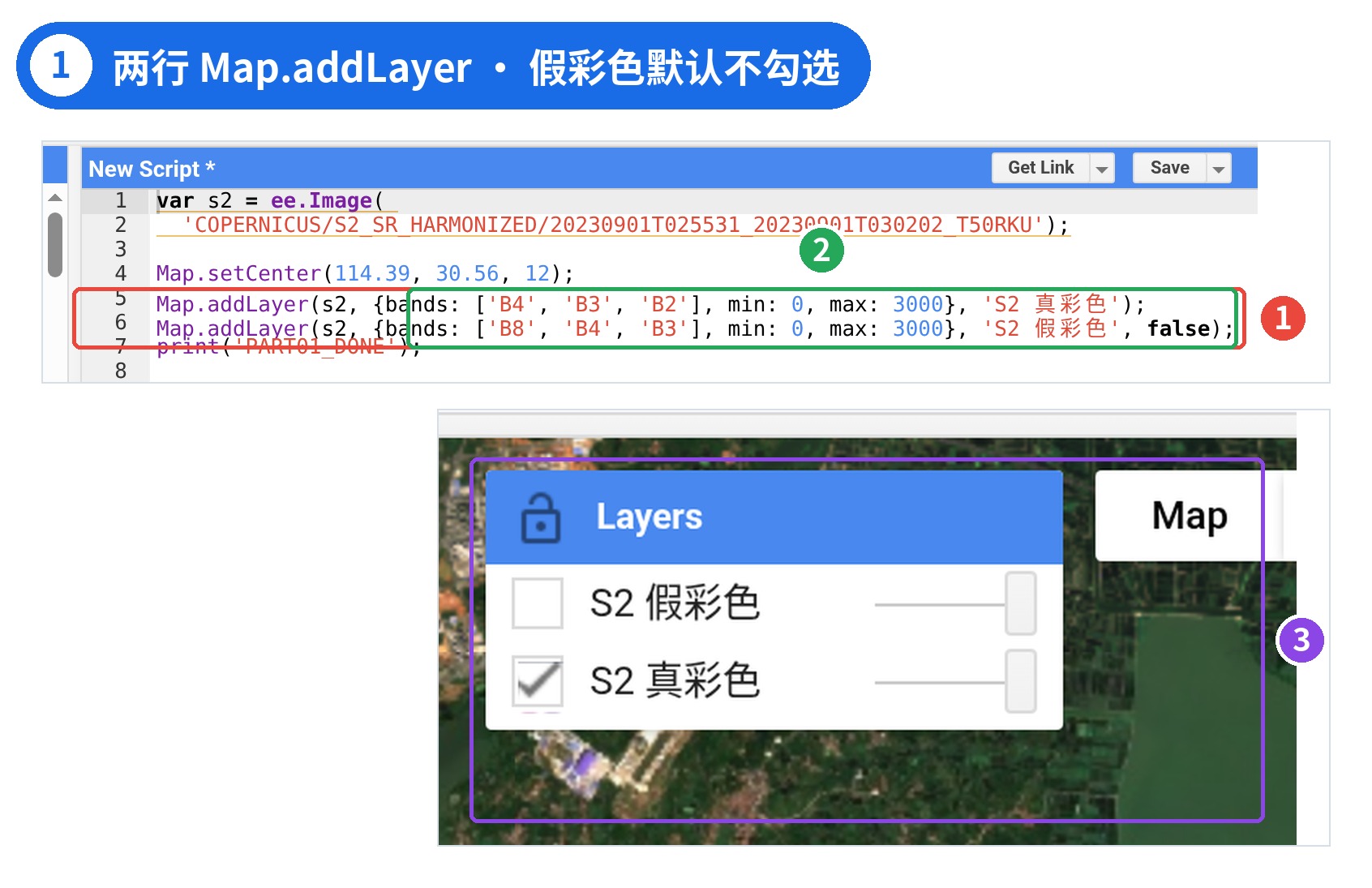
Task: Click the false keyword in line 6
Action: (1178, 328)
